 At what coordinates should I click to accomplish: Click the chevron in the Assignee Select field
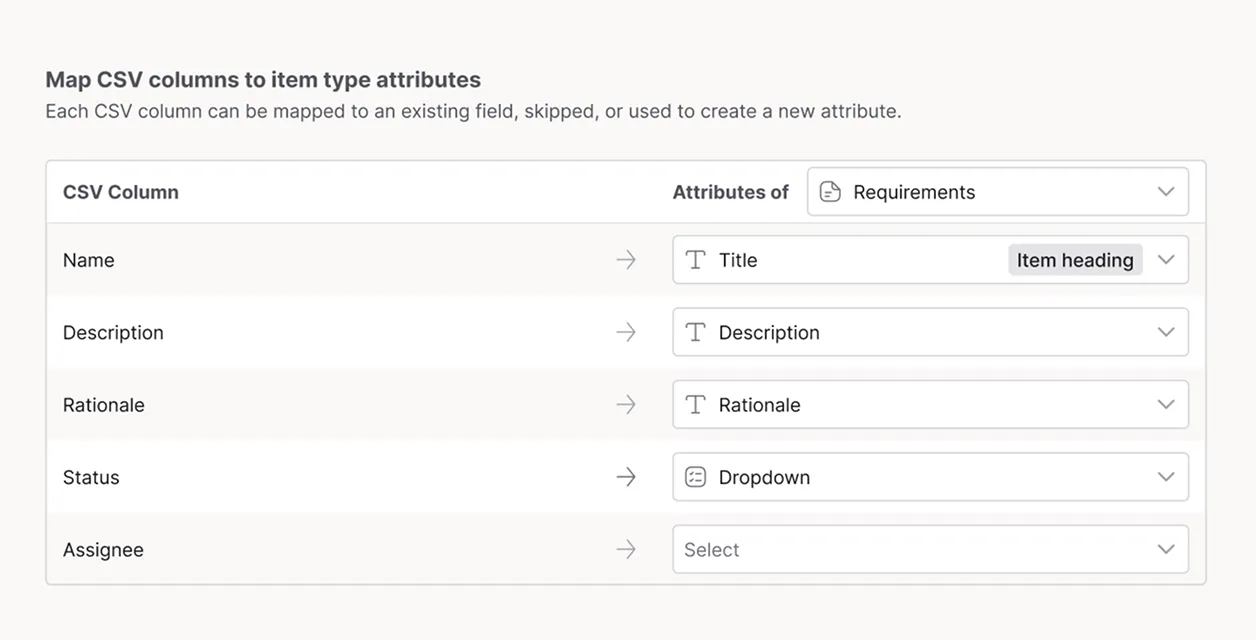[1166, 550]
